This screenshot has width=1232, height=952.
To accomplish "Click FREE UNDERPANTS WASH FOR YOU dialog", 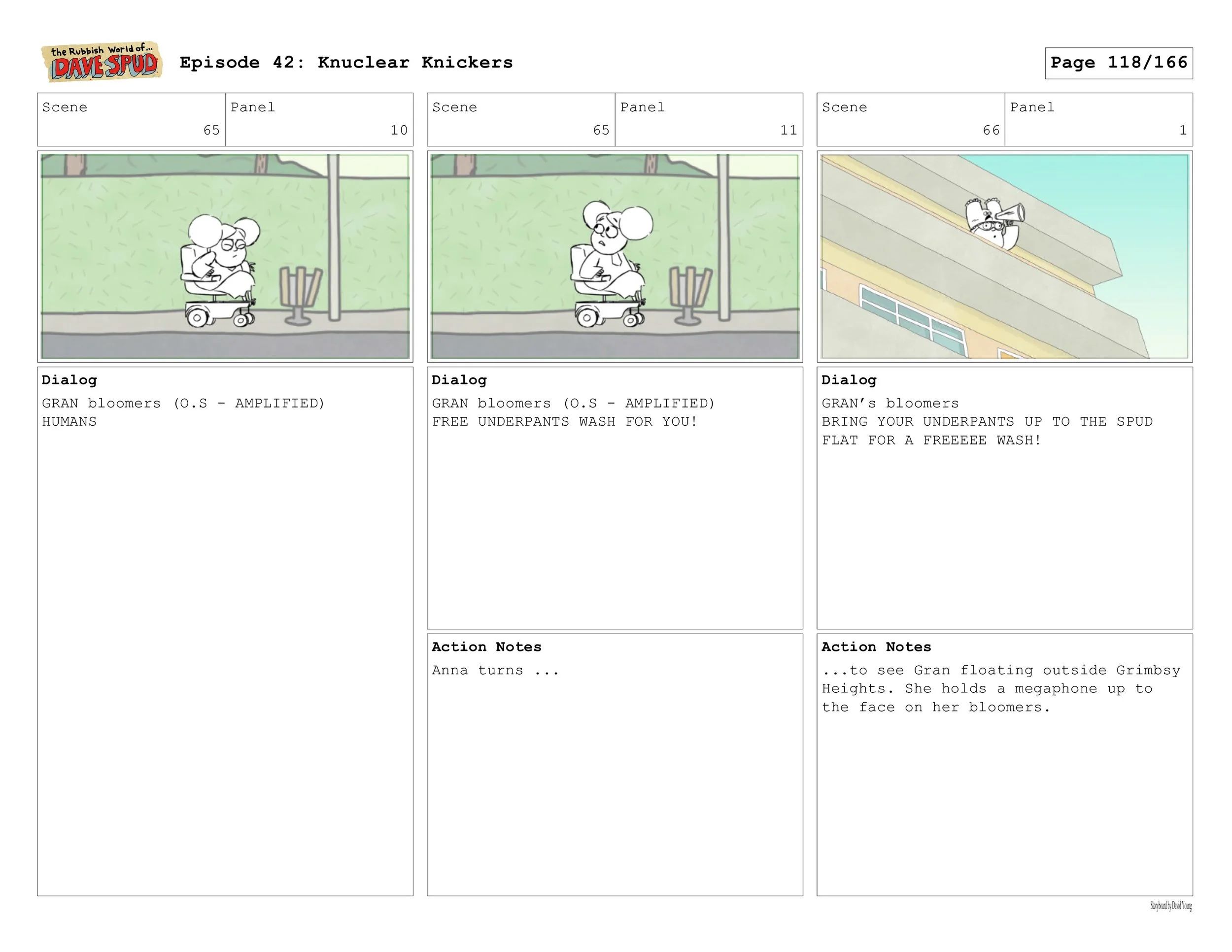I will [565, 422].
